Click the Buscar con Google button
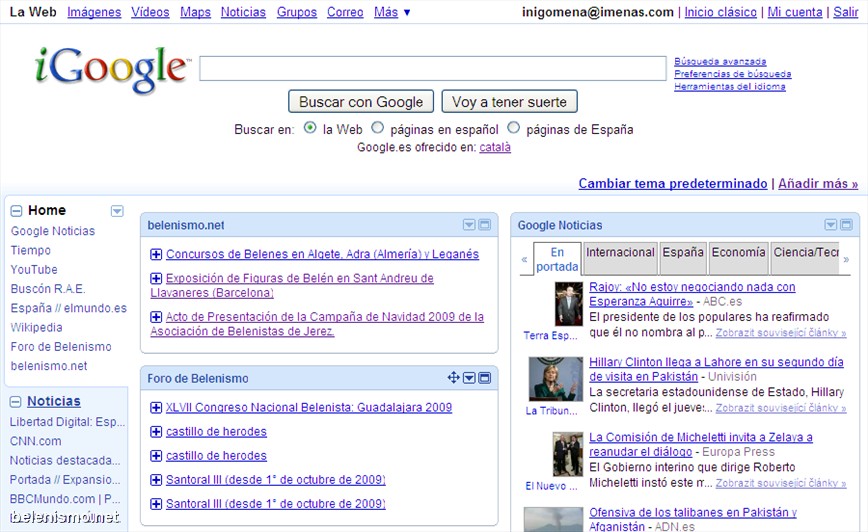Viewport: 868px width, 532px height. point(361,102)
